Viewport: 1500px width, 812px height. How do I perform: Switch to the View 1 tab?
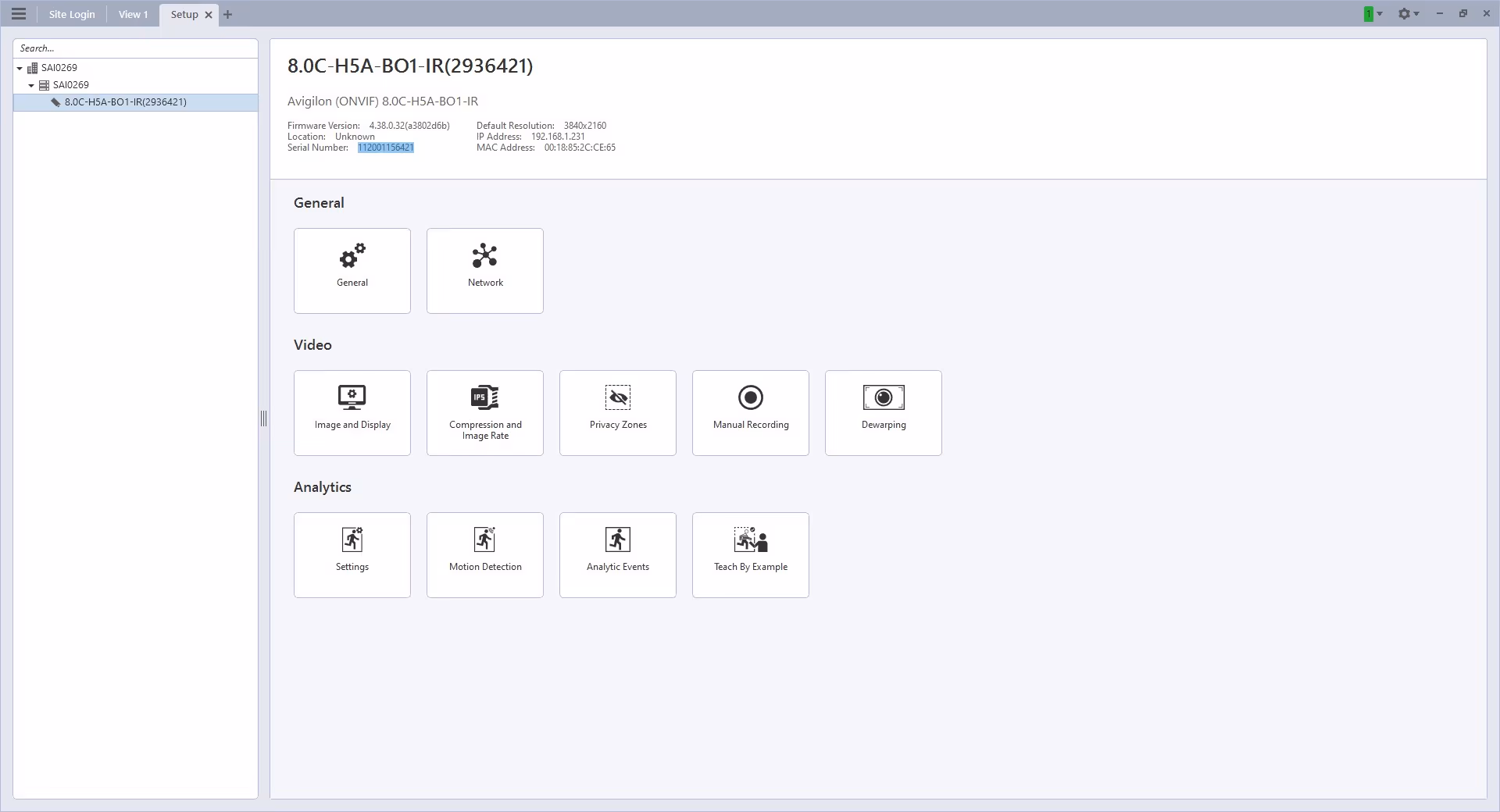click(x=133, y=14)
